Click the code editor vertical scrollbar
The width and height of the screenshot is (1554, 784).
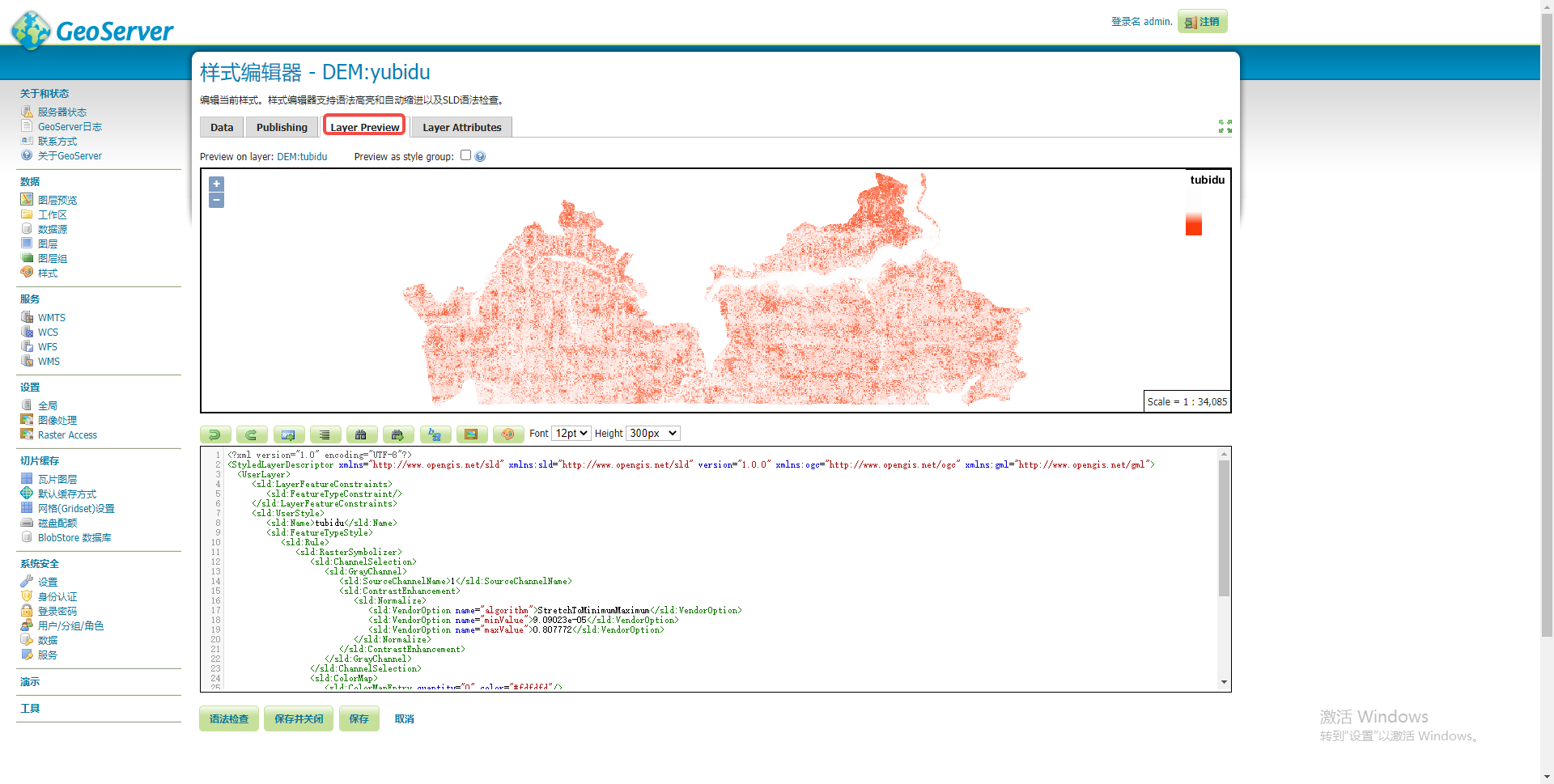click(x=1224, y=528)
